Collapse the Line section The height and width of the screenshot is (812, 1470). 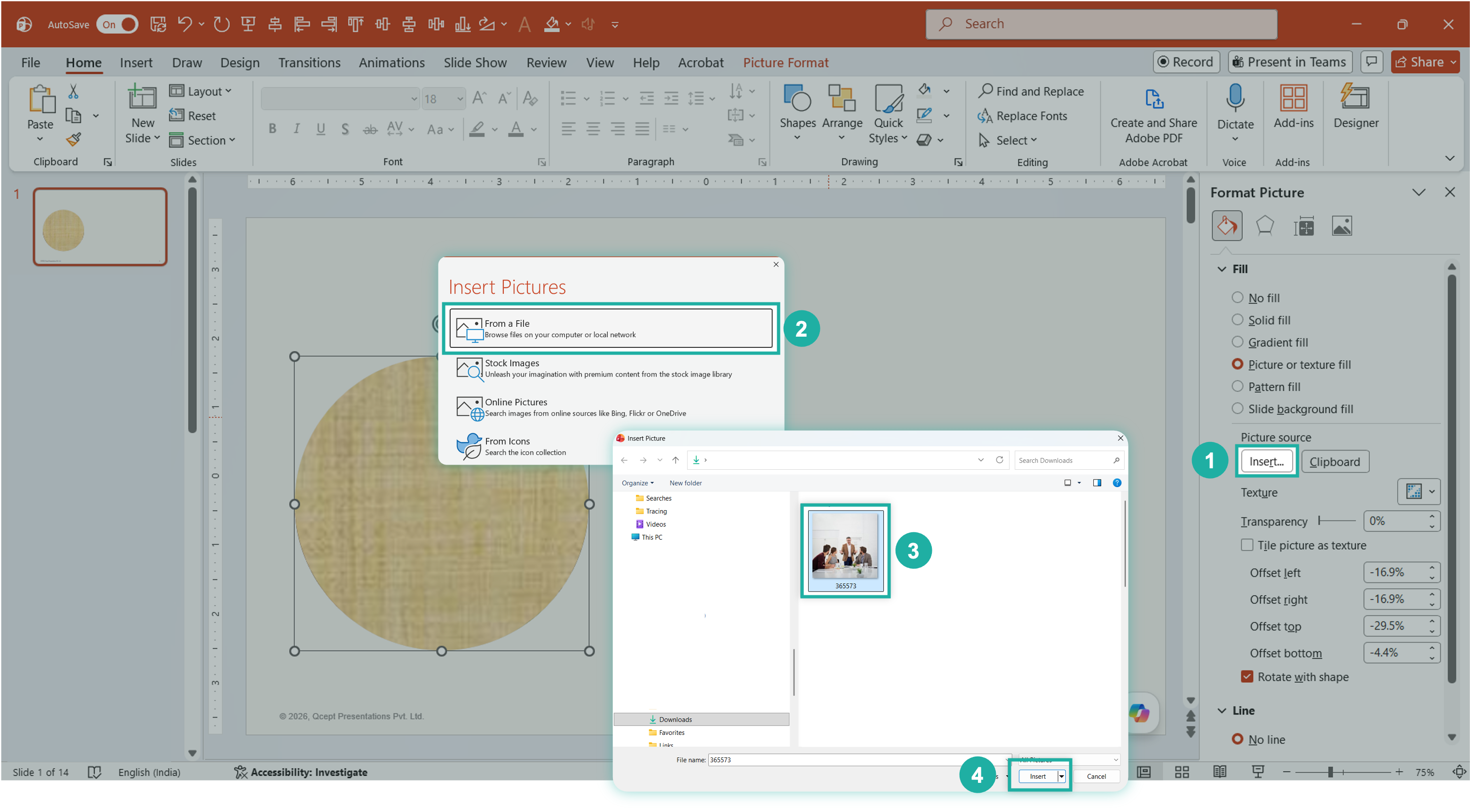[1222, 710]
